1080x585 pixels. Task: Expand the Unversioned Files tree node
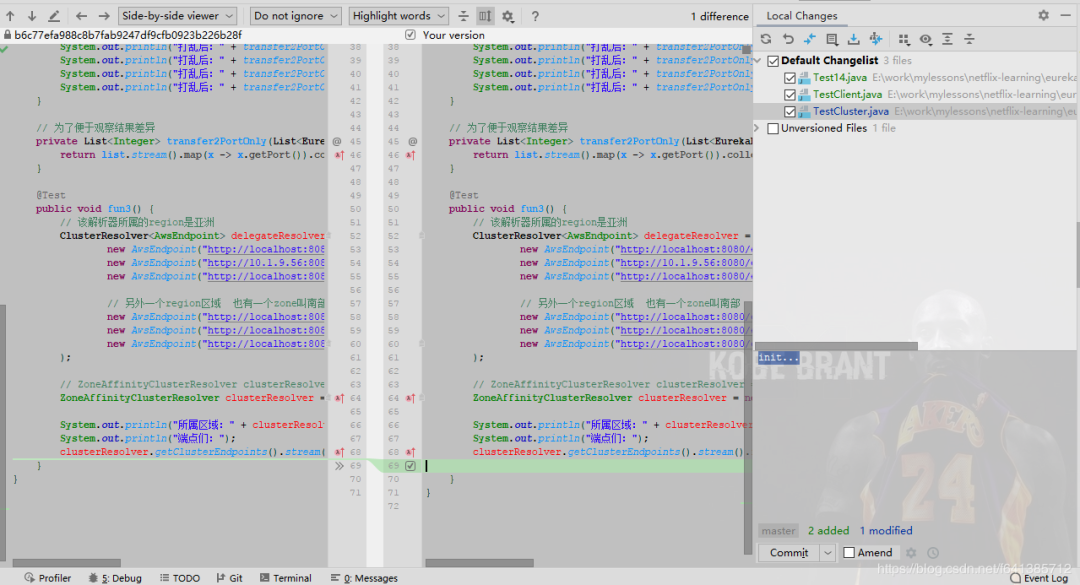pyautogui.click(x=758, y=128)
